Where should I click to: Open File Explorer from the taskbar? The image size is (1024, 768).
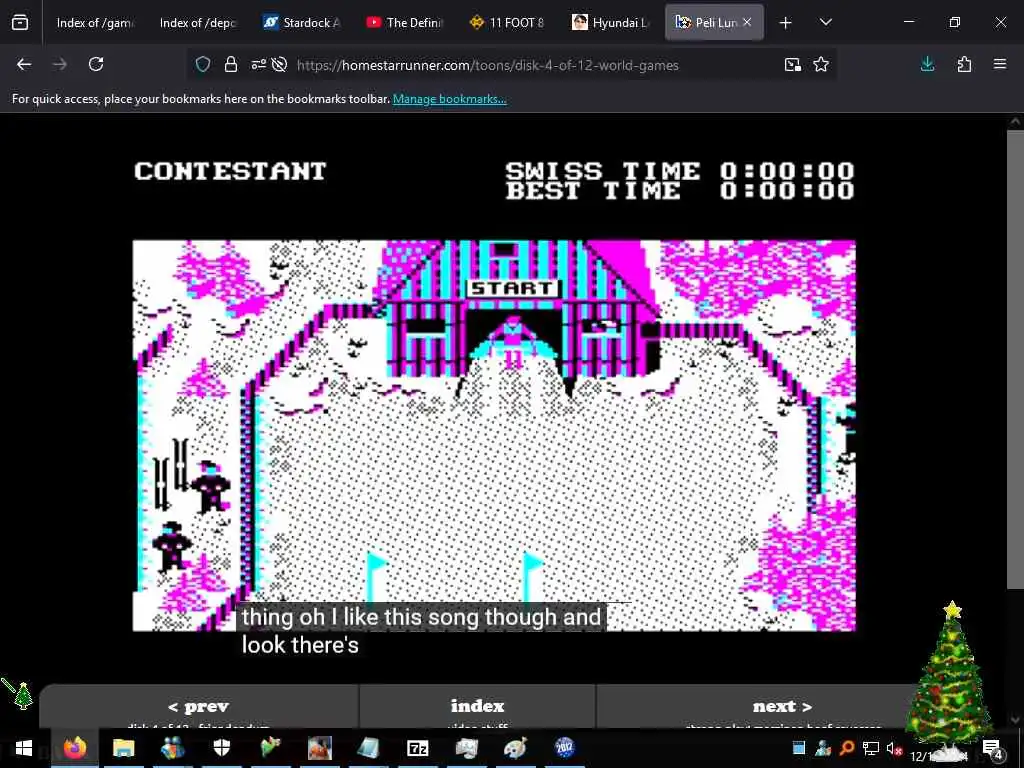tap(123, 748)
